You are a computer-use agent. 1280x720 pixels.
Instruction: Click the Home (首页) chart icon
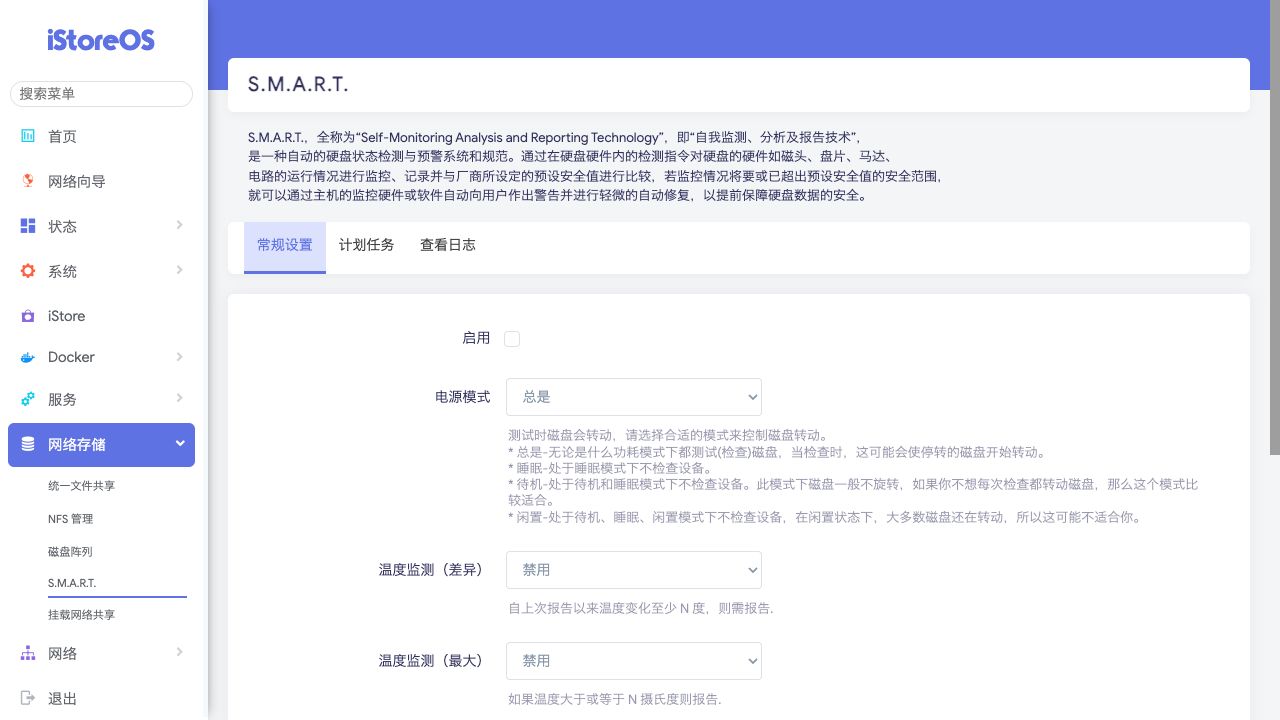28,136
